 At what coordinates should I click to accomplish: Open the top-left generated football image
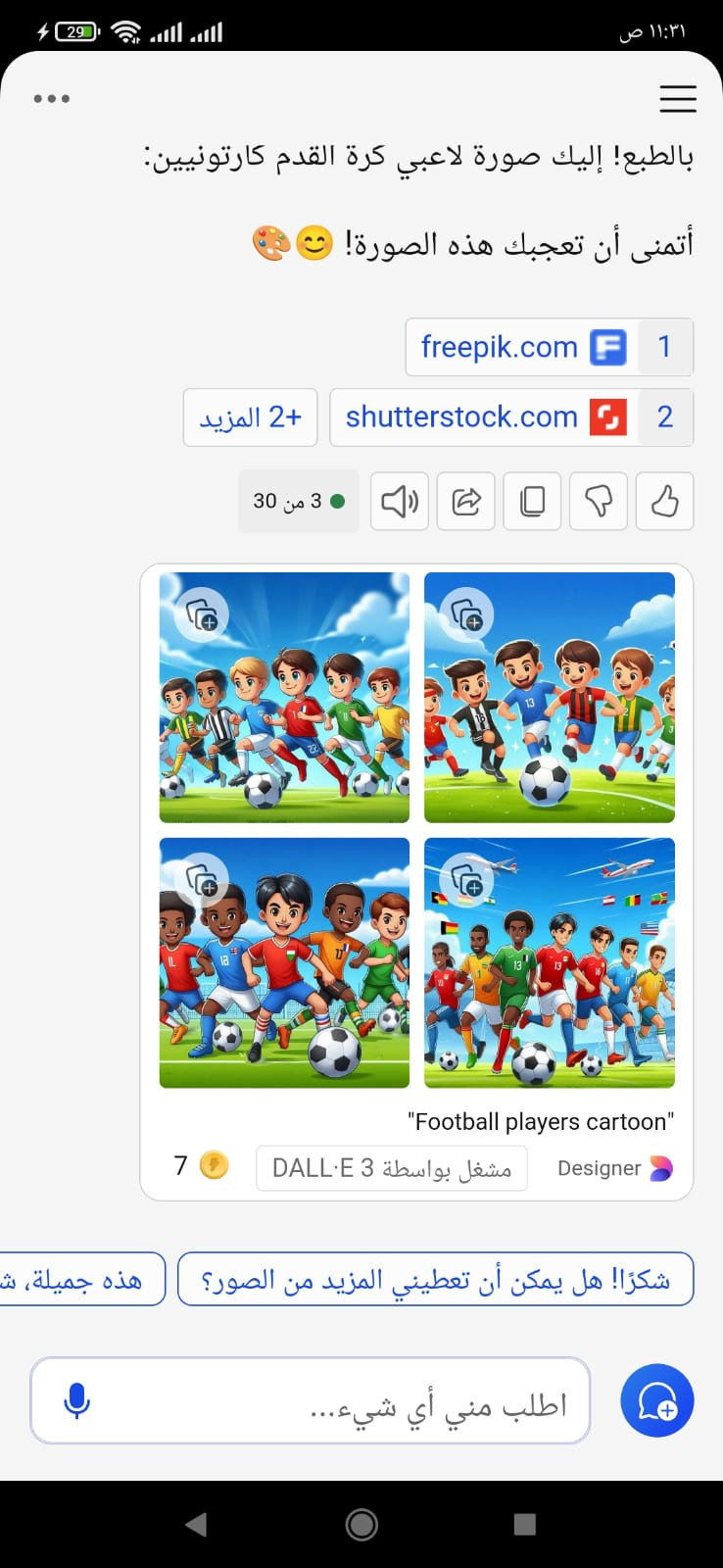pyautogui.click(x=284, y=698)
